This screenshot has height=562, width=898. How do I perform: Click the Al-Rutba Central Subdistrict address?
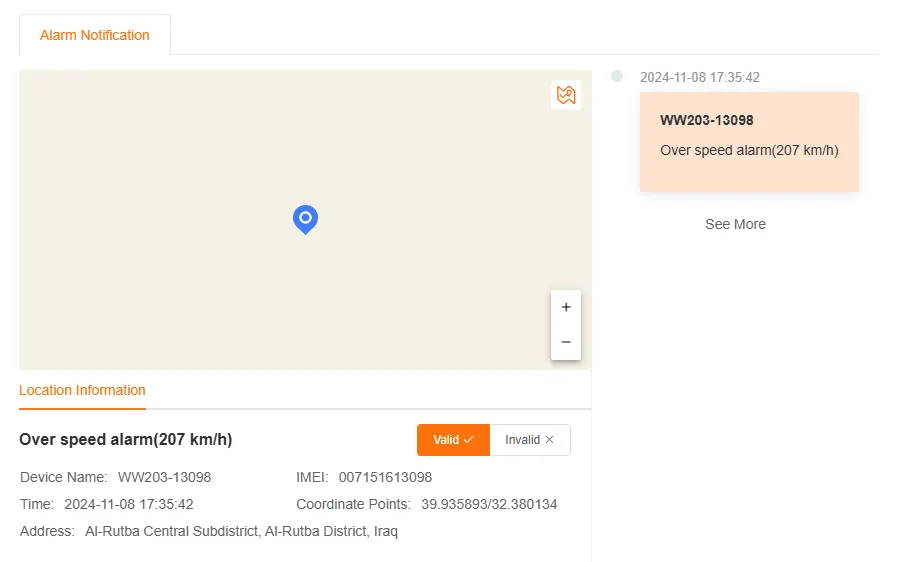(x=241, y=531)
